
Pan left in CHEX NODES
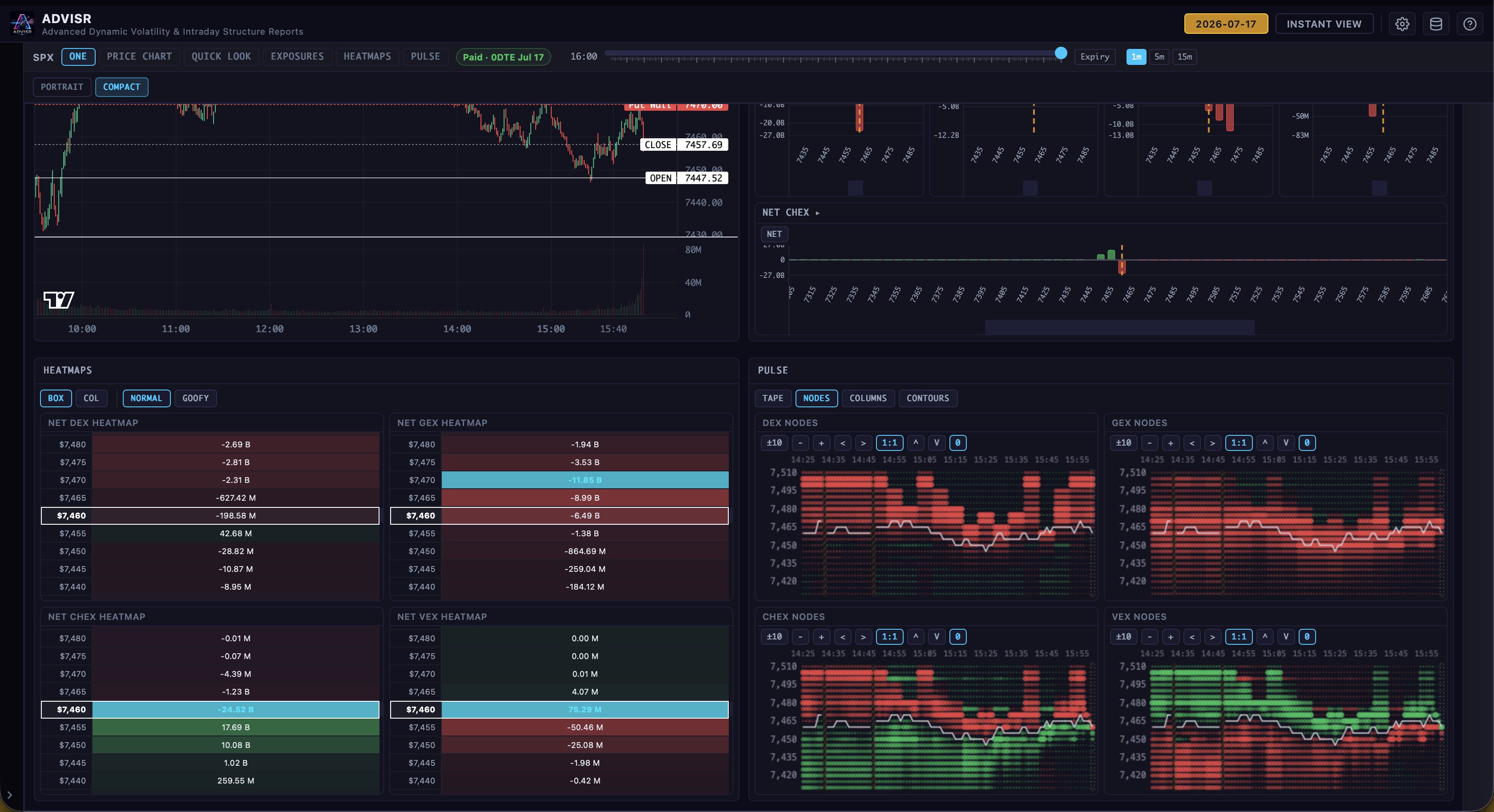click(x=843, y=636)
